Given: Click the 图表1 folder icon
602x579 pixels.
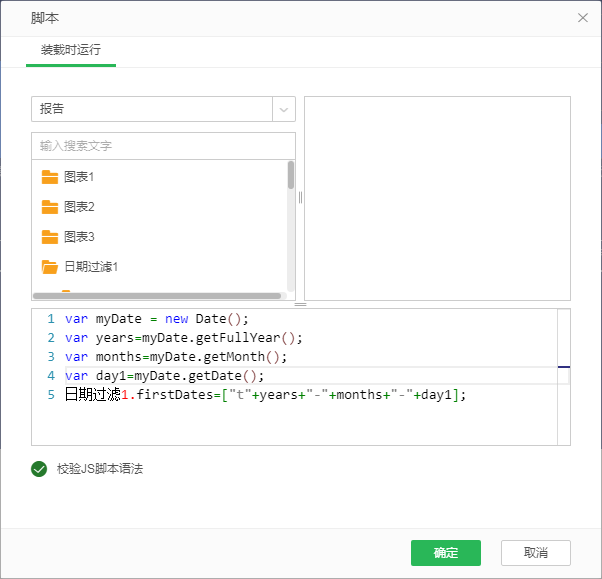Looking at the screenshot, I should [50, 177].
